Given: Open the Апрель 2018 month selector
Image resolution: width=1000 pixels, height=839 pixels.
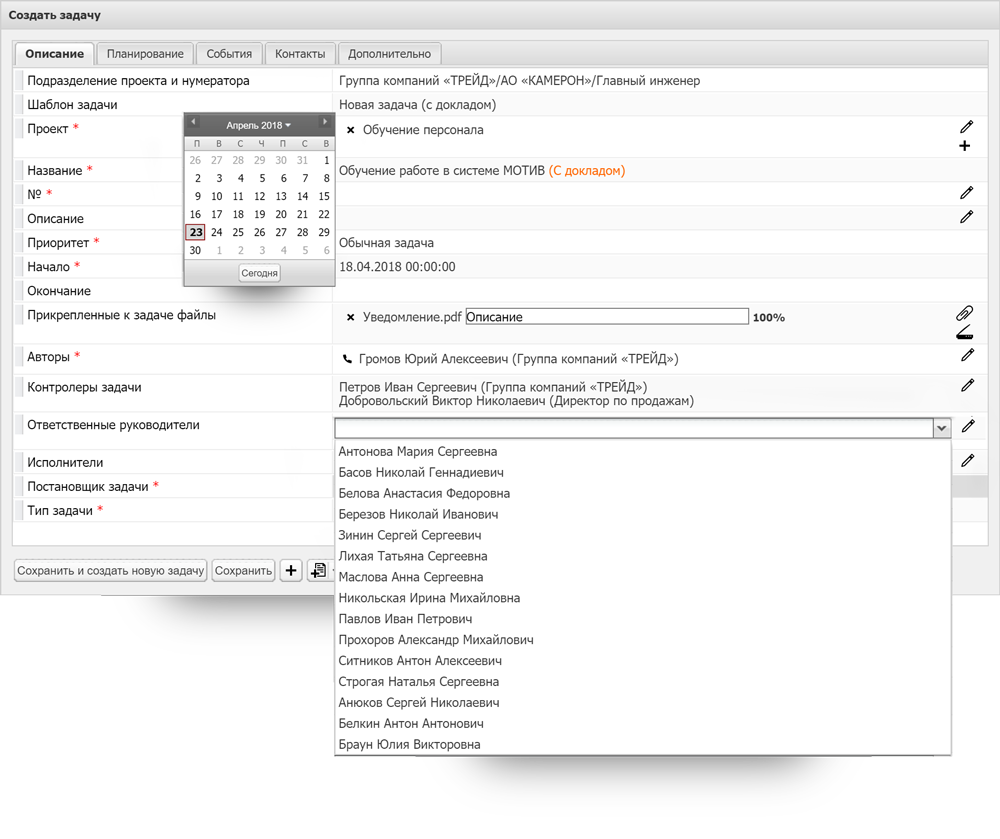Looking at the screenshot, I should click(258, 125).
